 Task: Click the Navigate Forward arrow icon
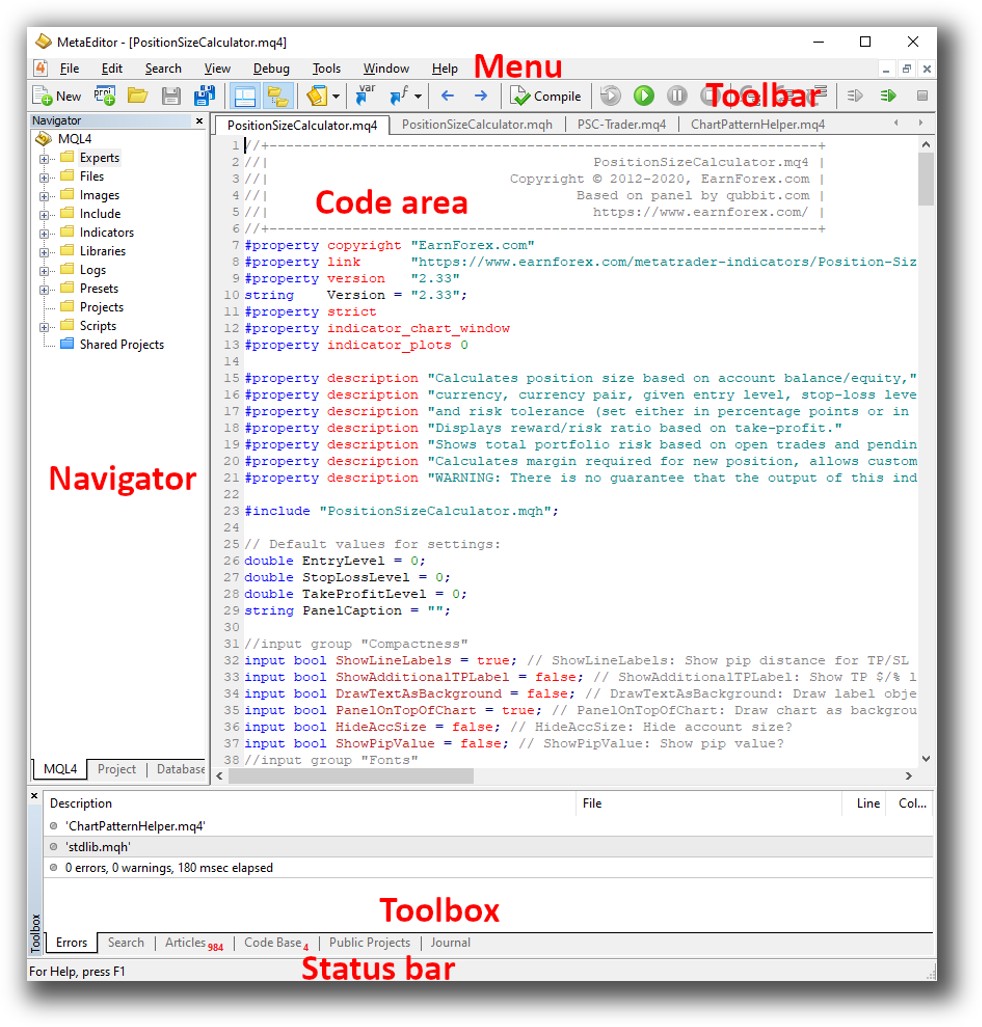(x=480, y=96)
